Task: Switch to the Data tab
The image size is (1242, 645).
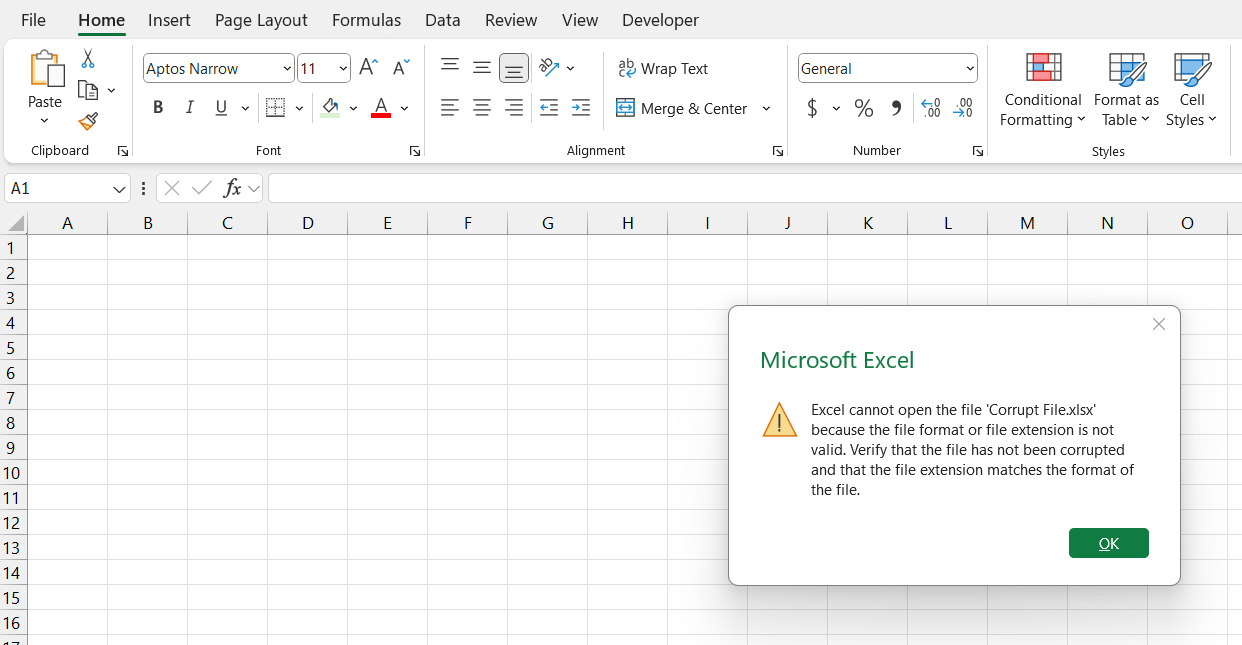Action: 443,20
